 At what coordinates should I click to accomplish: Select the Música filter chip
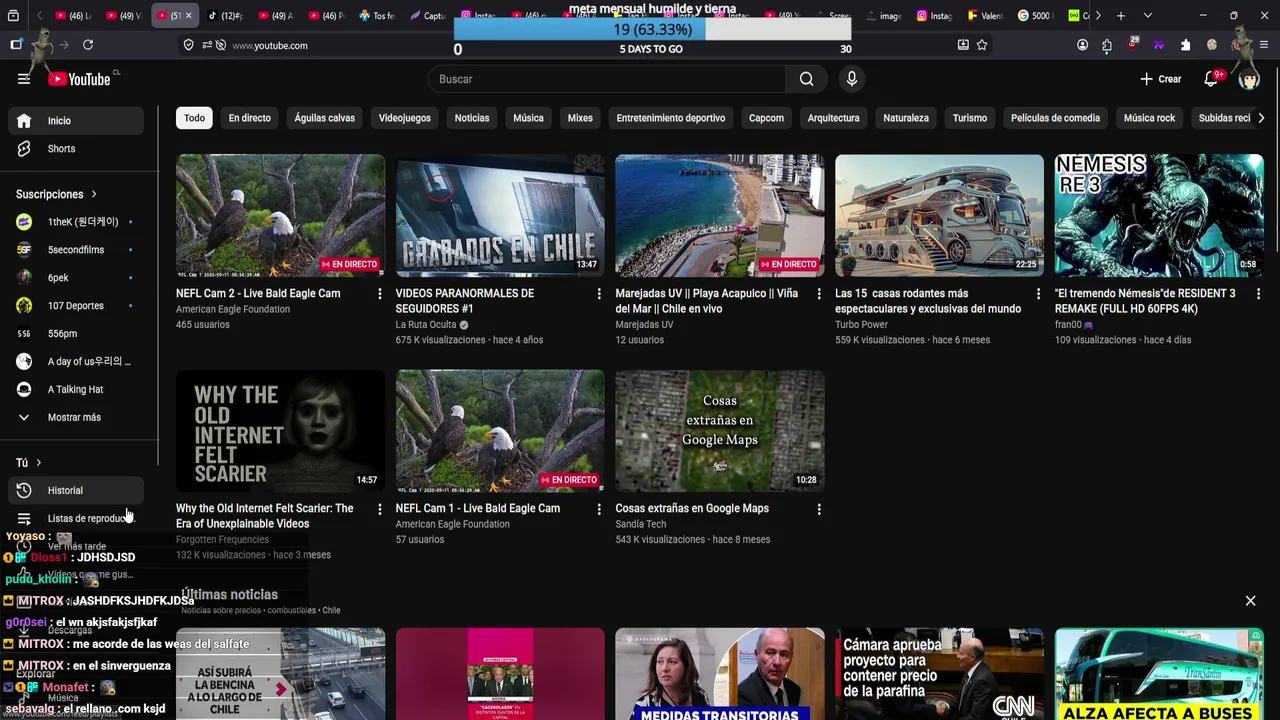pyautogui.click(x=528, y=118)
